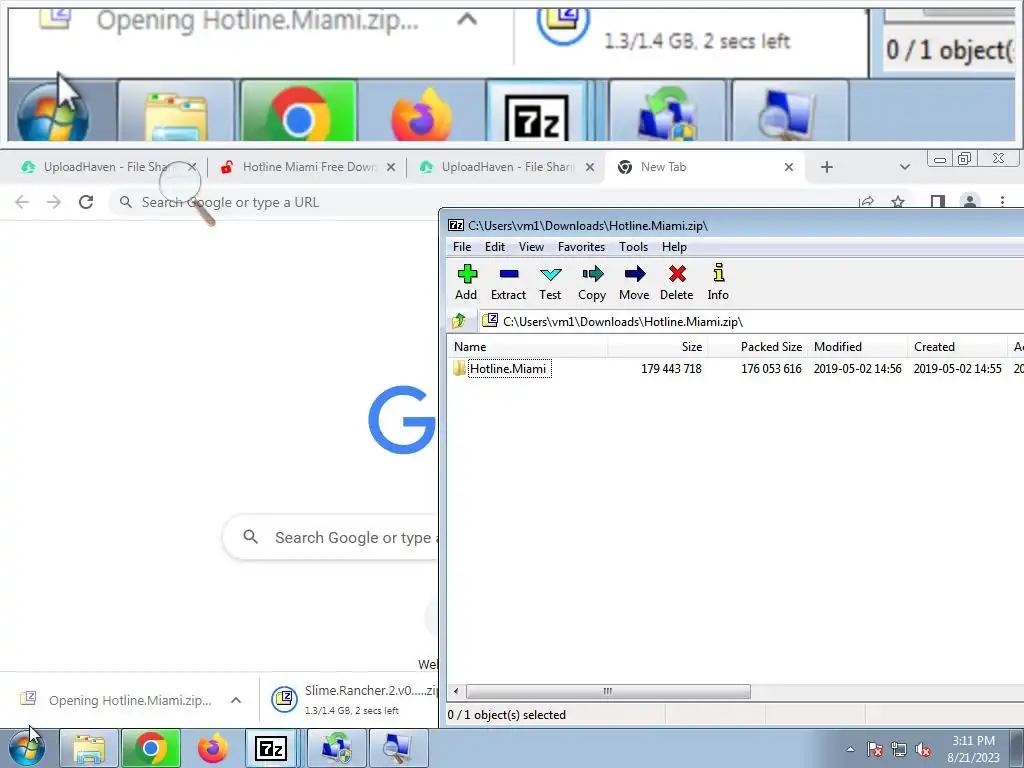Open Chrome from the taskbar

coord(151,748)
